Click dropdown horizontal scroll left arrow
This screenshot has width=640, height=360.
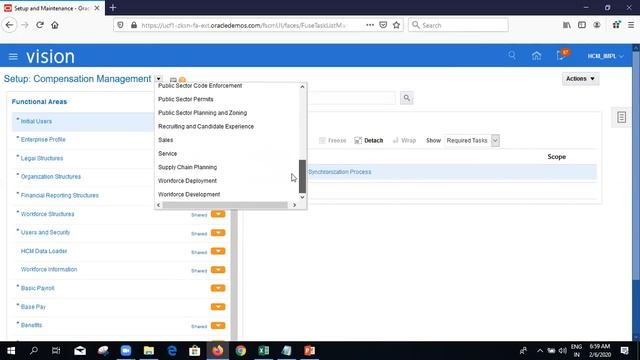pyautogui.click(x=158, y=205)
